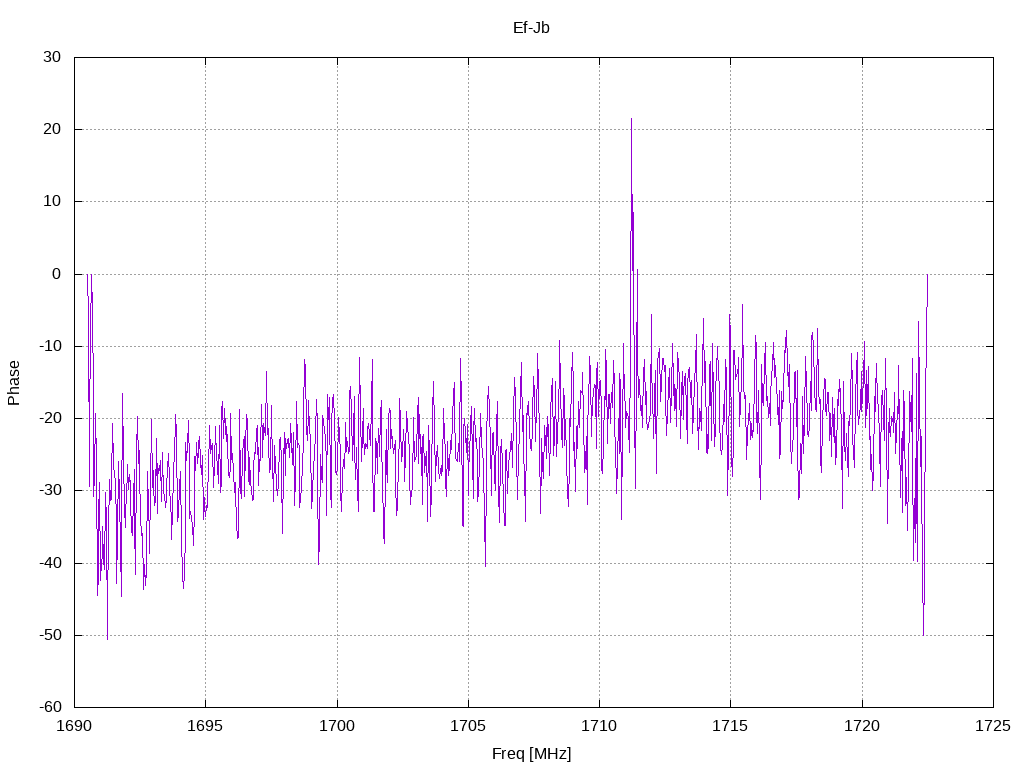Click the y-axis tick label -60
1024x768 pixels.
tap(50, 707)
